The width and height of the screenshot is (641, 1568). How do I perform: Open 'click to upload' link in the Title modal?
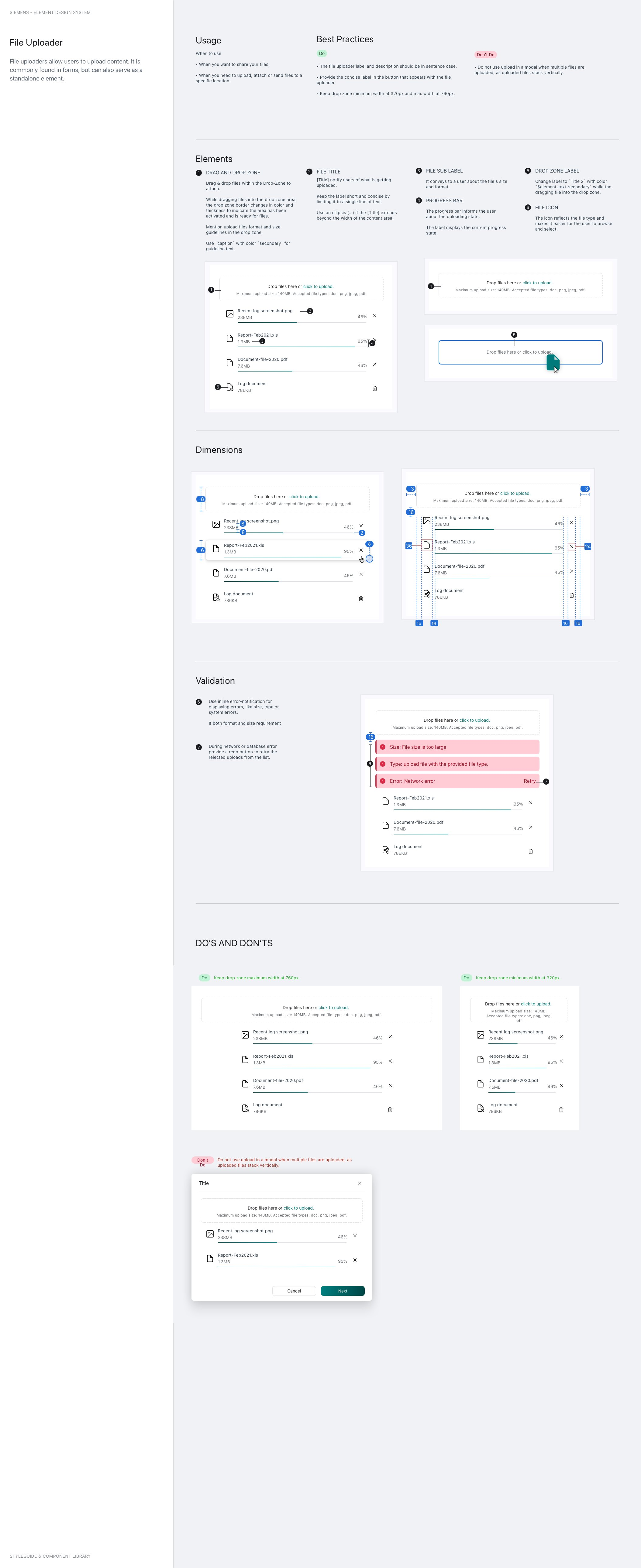coord(298,1208)
